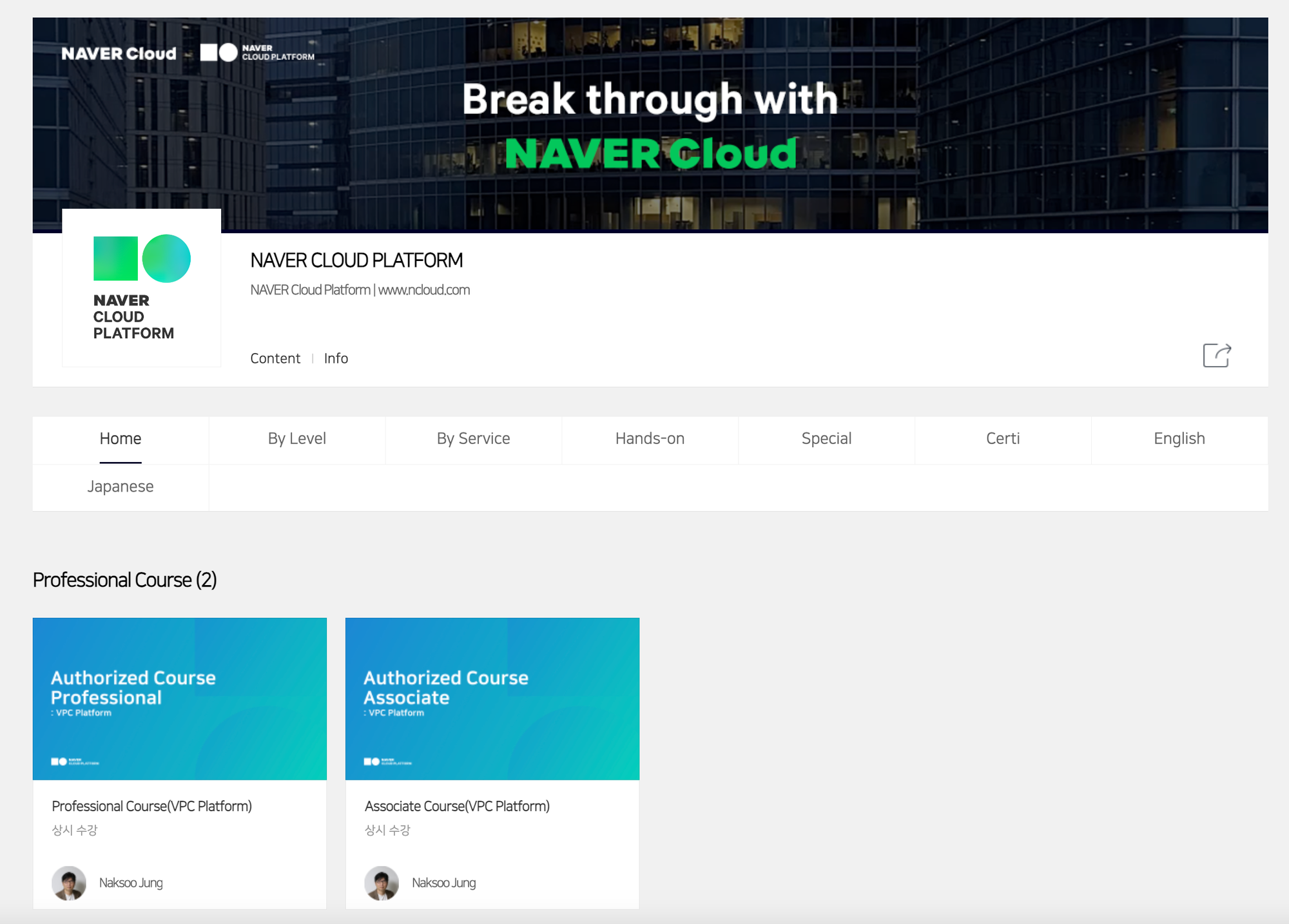Select the Special tab

coord(826,439)
